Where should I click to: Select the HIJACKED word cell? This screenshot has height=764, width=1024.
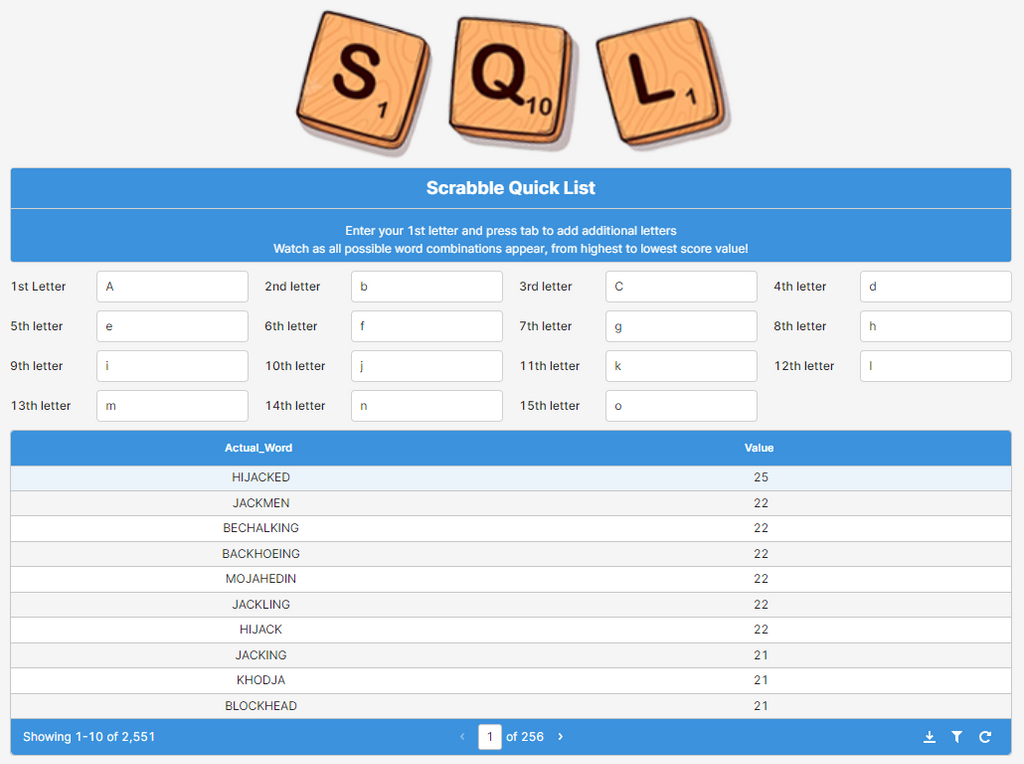click(261, 477)
